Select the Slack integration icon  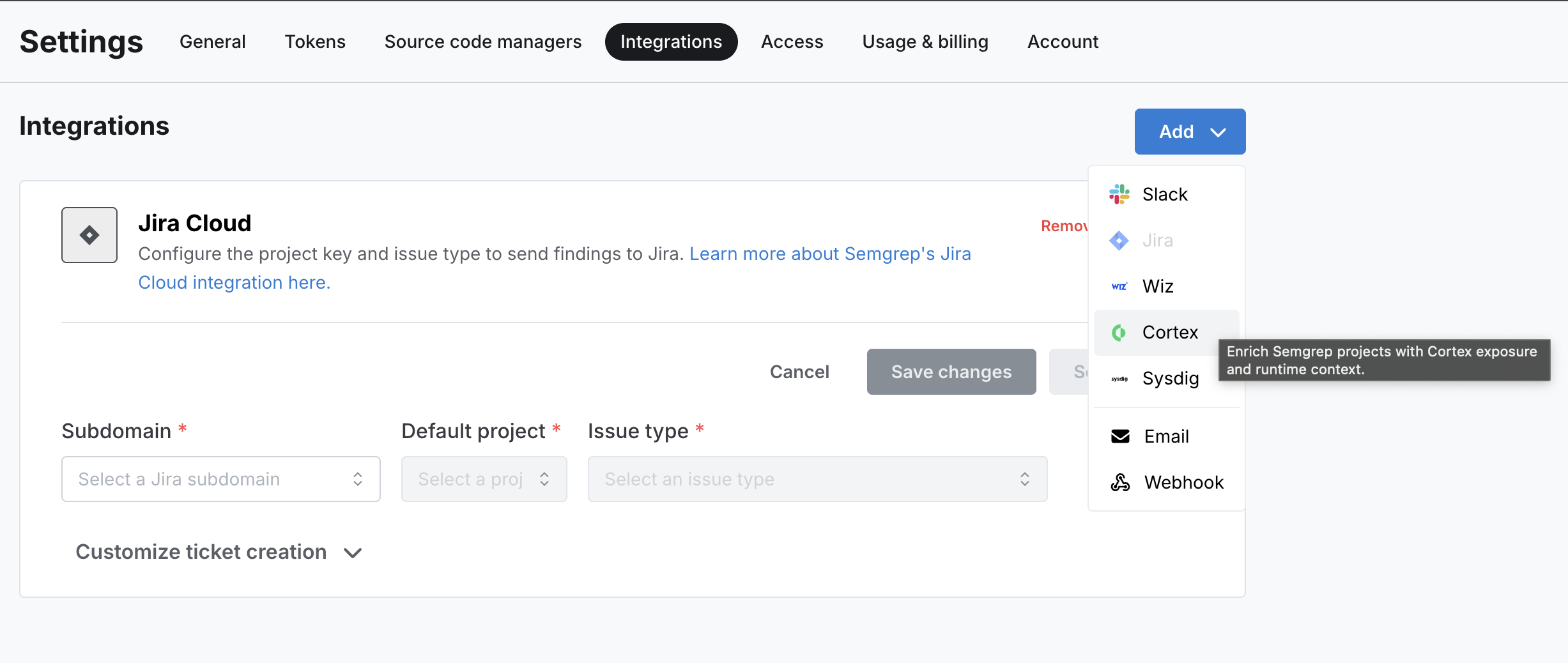[1119, 194]
